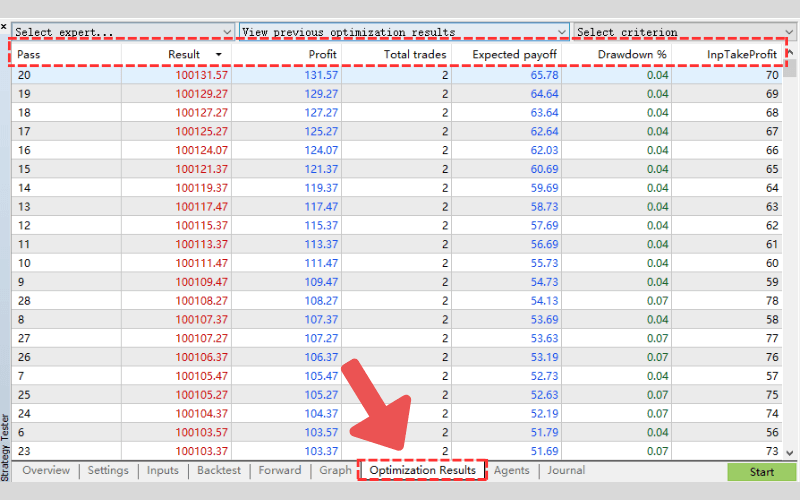
Task: Open the Select criterion dropdown
Action: 686,32
